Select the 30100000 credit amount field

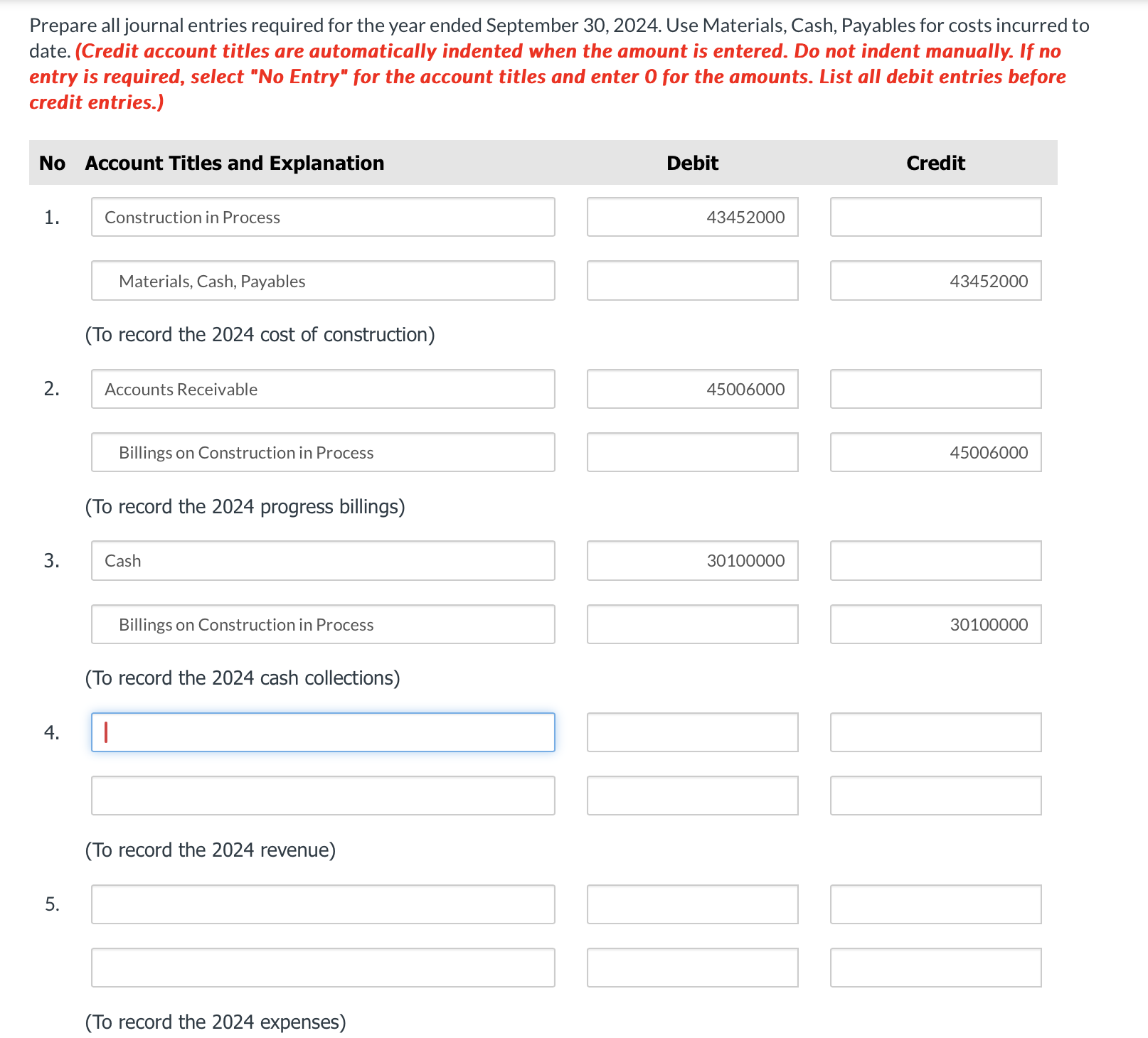[935, 624]
